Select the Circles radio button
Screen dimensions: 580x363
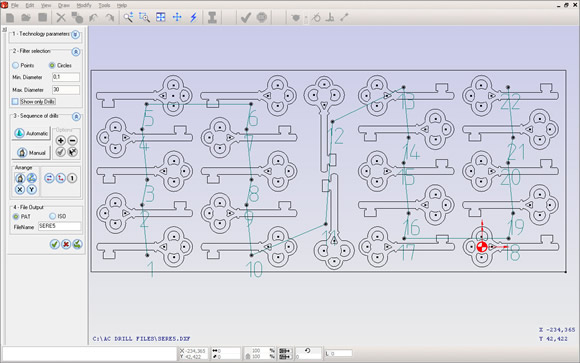click(x=52, y=65)
